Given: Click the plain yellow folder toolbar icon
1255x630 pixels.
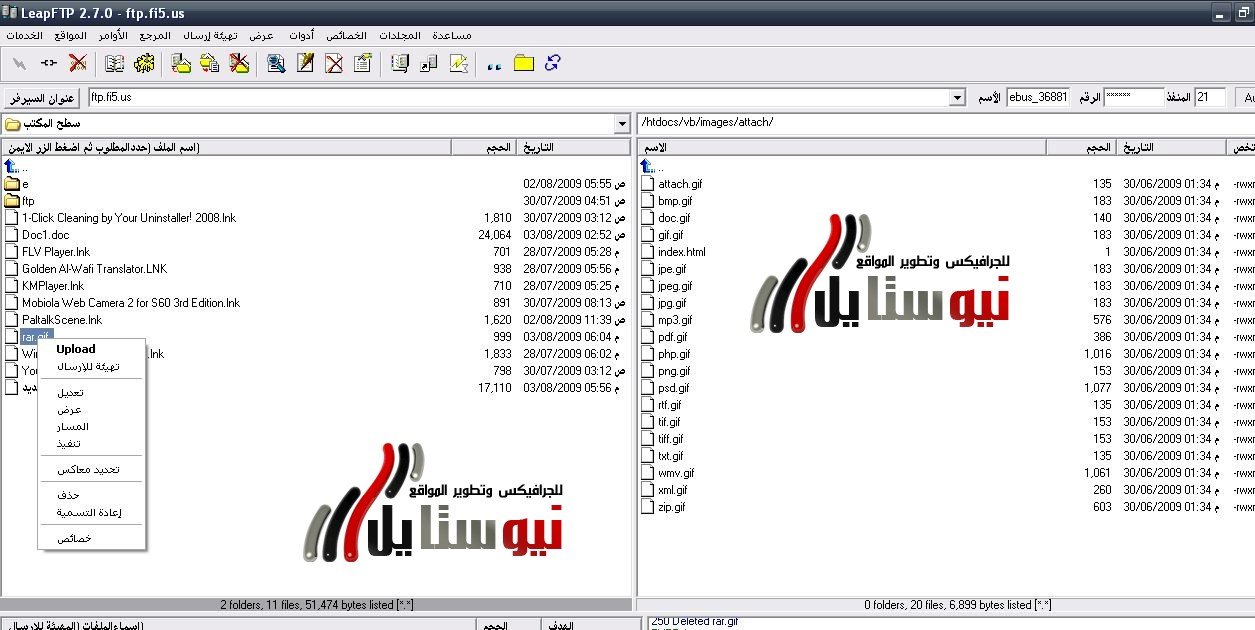Looking at the screenshot, I should (524, 63).
